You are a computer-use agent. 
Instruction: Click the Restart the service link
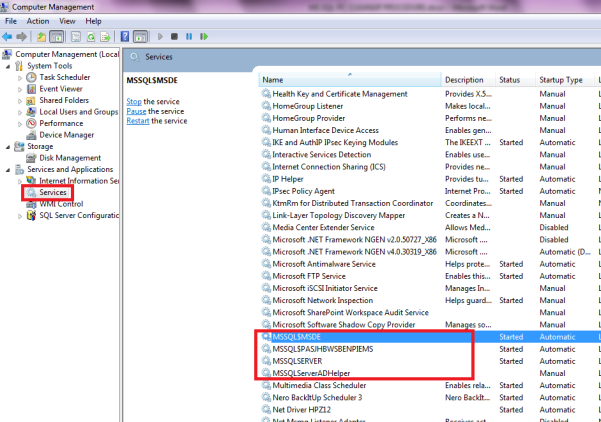157,121
